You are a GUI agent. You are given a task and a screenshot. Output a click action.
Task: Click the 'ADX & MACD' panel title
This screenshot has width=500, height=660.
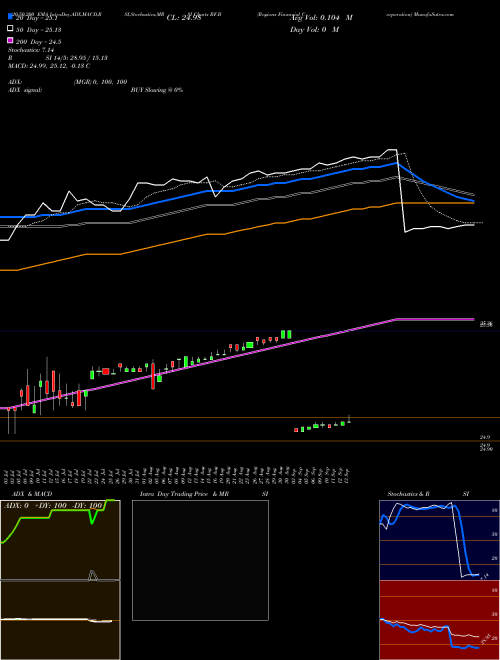[x=32, y=494]
